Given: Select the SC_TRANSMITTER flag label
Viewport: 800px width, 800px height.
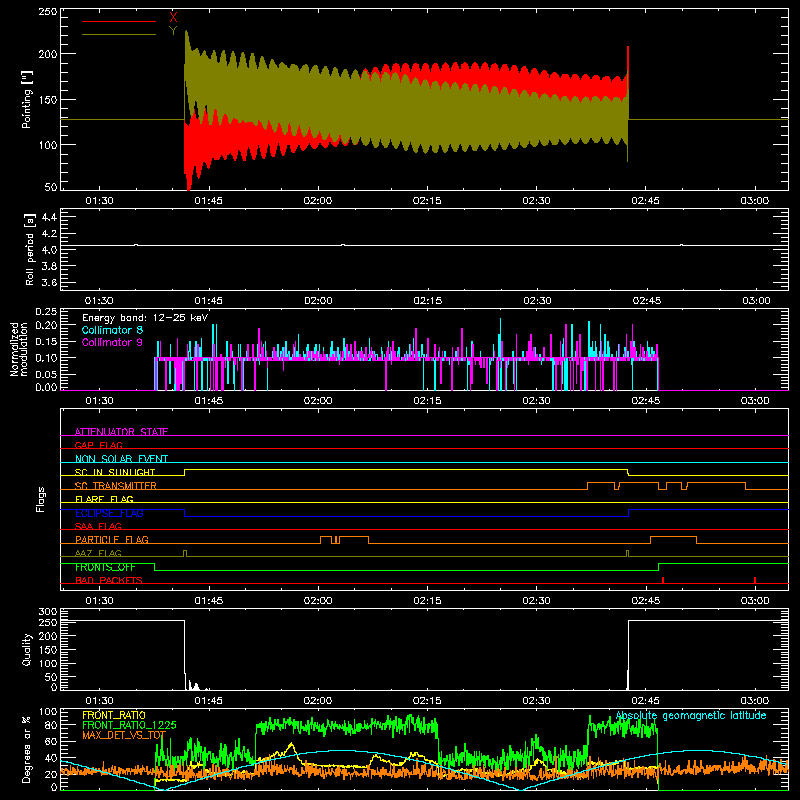Looking at the screenshot, I should (115, 486).
